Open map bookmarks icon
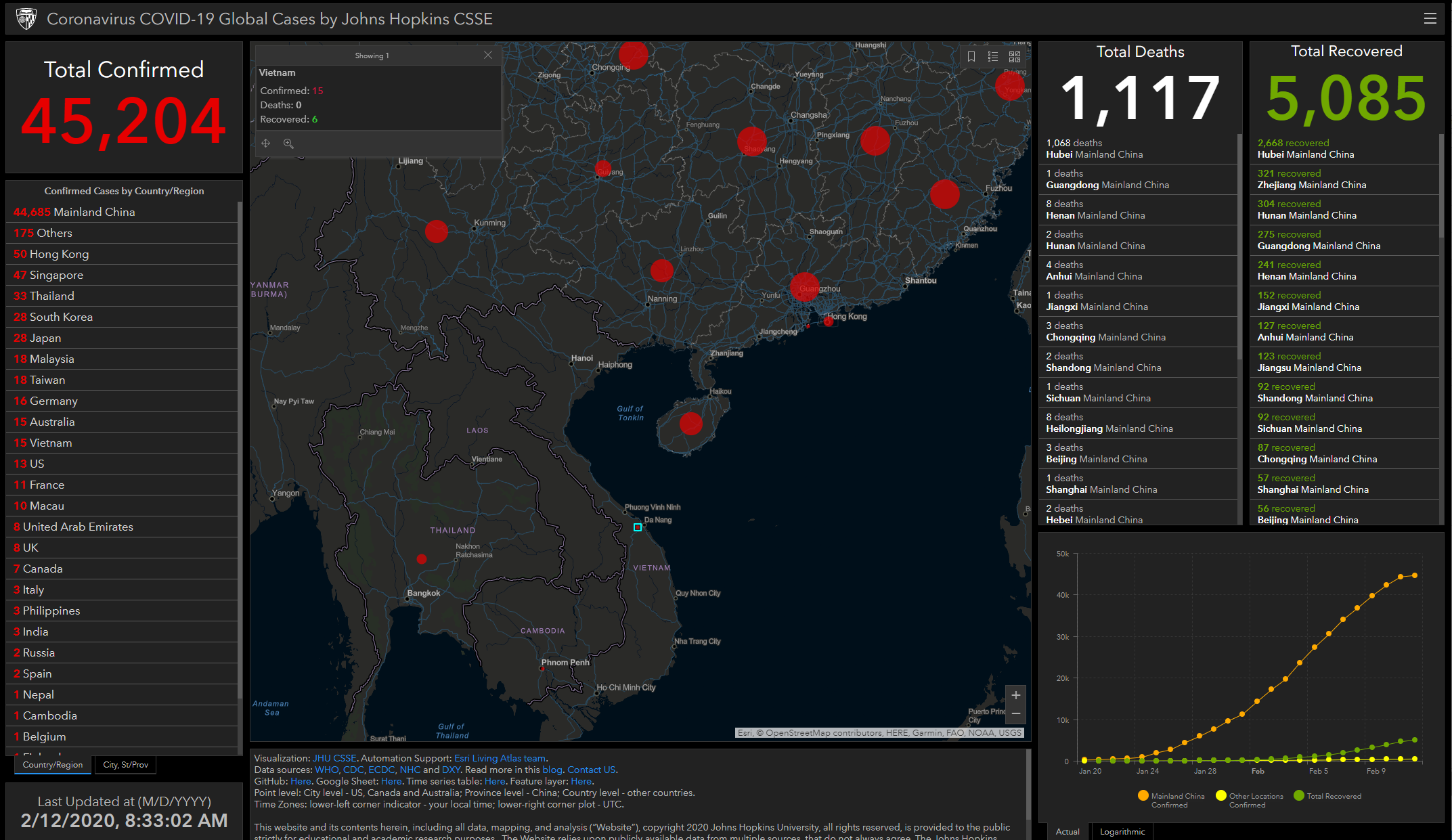The height and width of the screenshot is (840, 1452). click(971, 57)
